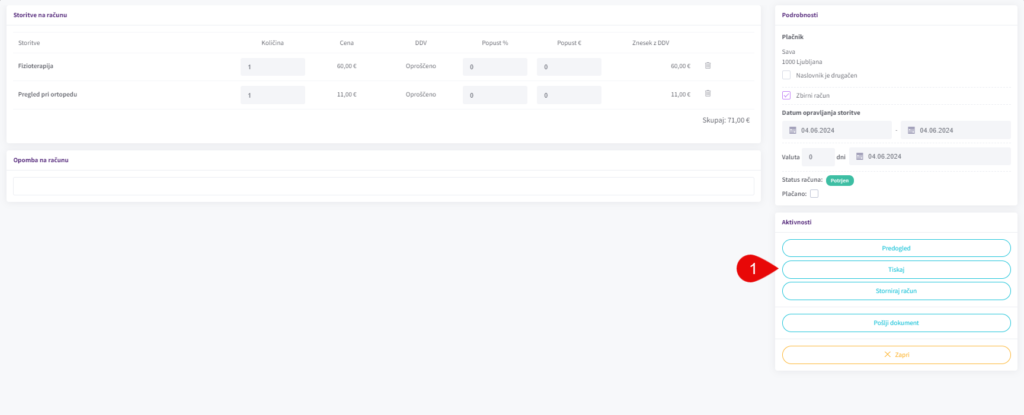
Task: Send document via Pošlji dokument
Action: pos(896,322)
